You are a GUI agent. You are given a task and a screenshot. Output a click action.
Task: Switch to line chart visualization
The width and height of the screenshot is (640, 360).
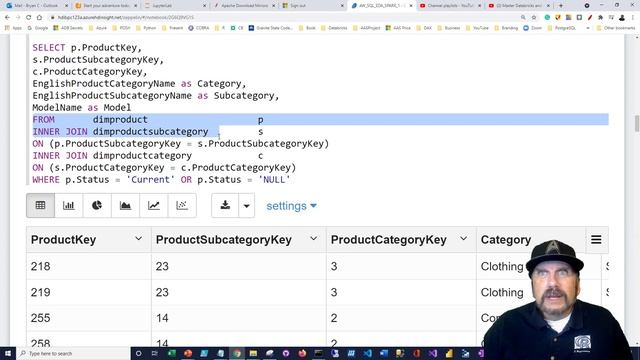153,205
